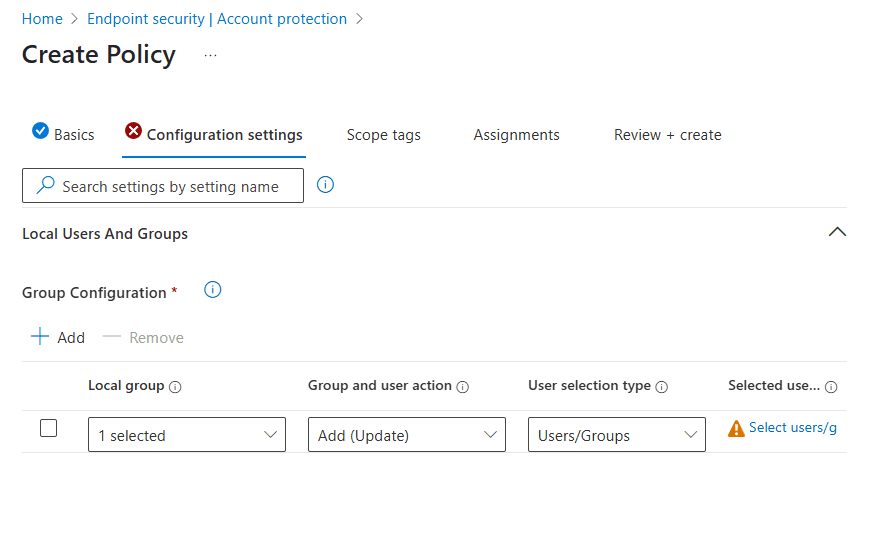The width and height of the screenshot is (894, 536).
Task: Click info icon for Group and user action
Action: (462, 387)
